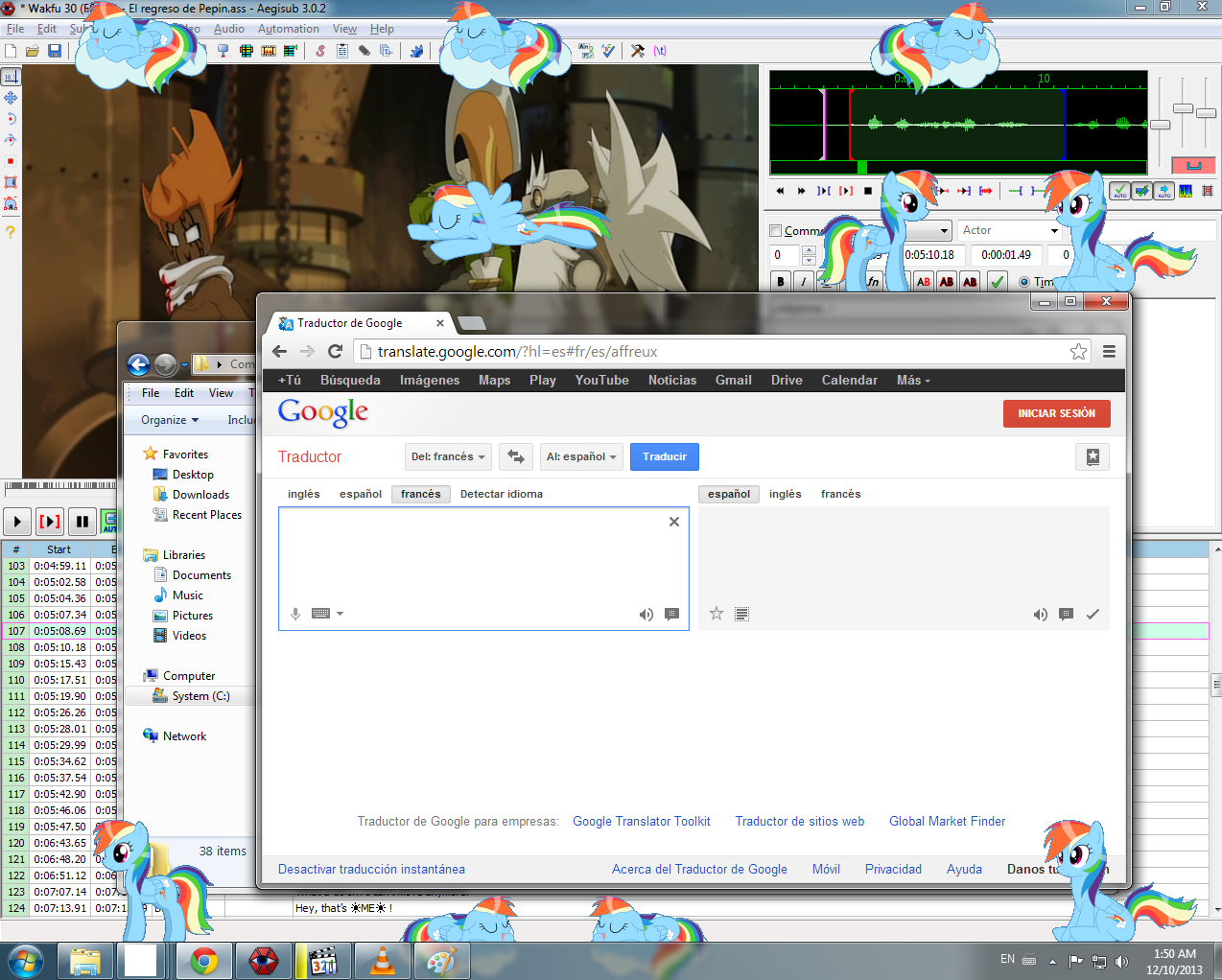The height and width of the screenshot is (980, 1222).
Task: Open the Attachments paperclip icon in Aegisub
Action: point(364,51)
